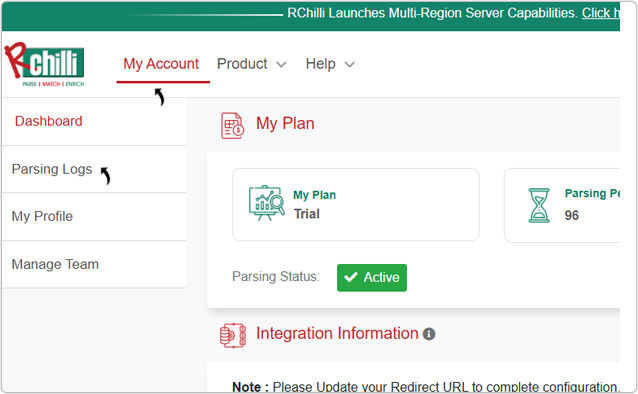Open Manage Team in the sidebar
Viewport: 638px width, 394px height.
(55, 264)
